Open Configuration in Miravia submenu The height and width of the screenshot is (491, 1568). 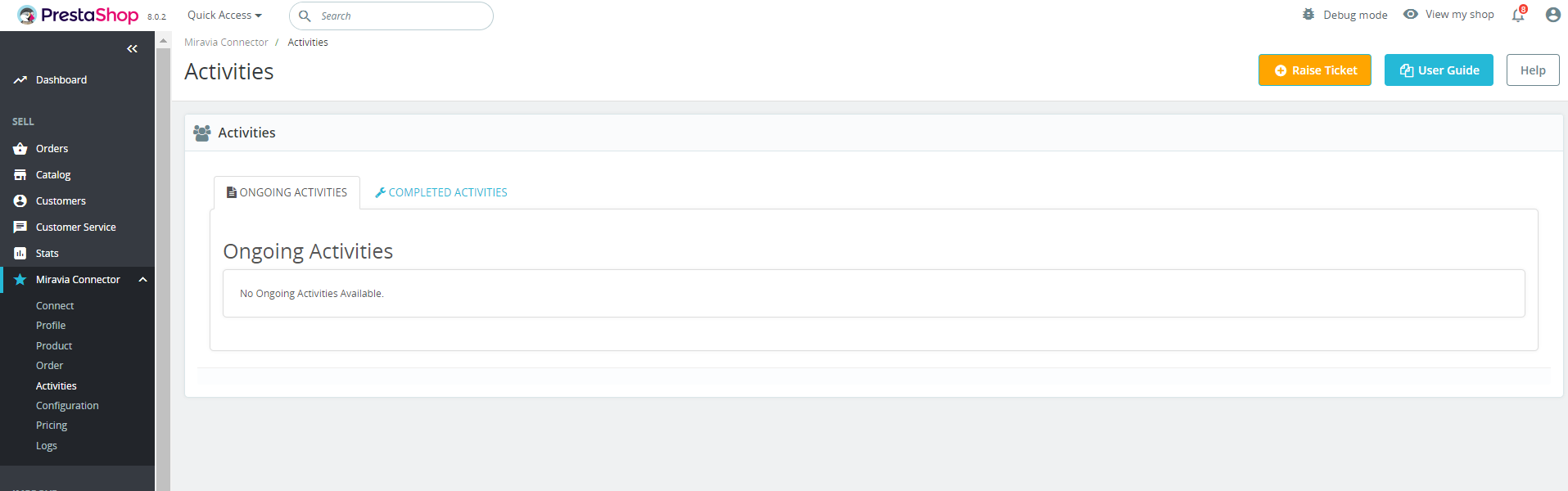click(67, 406)
